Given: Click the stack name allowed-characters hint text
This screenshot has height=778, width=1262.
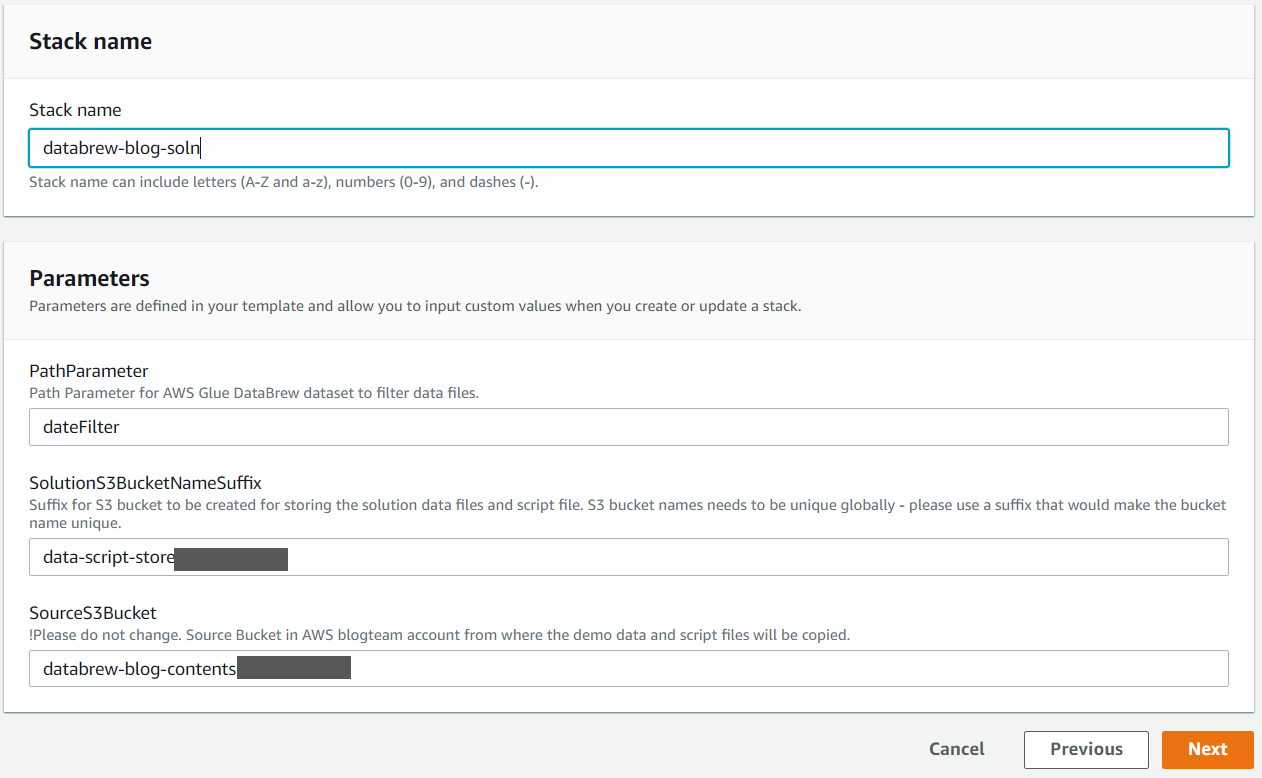Looking at the screenshot, I should [284, 182].
